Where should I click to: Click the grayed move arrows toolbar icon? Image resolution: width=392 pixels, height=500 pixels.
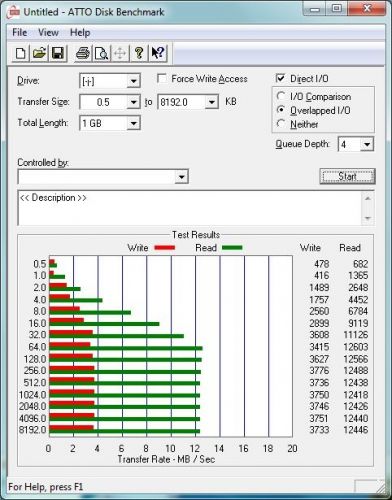[120, 53]
